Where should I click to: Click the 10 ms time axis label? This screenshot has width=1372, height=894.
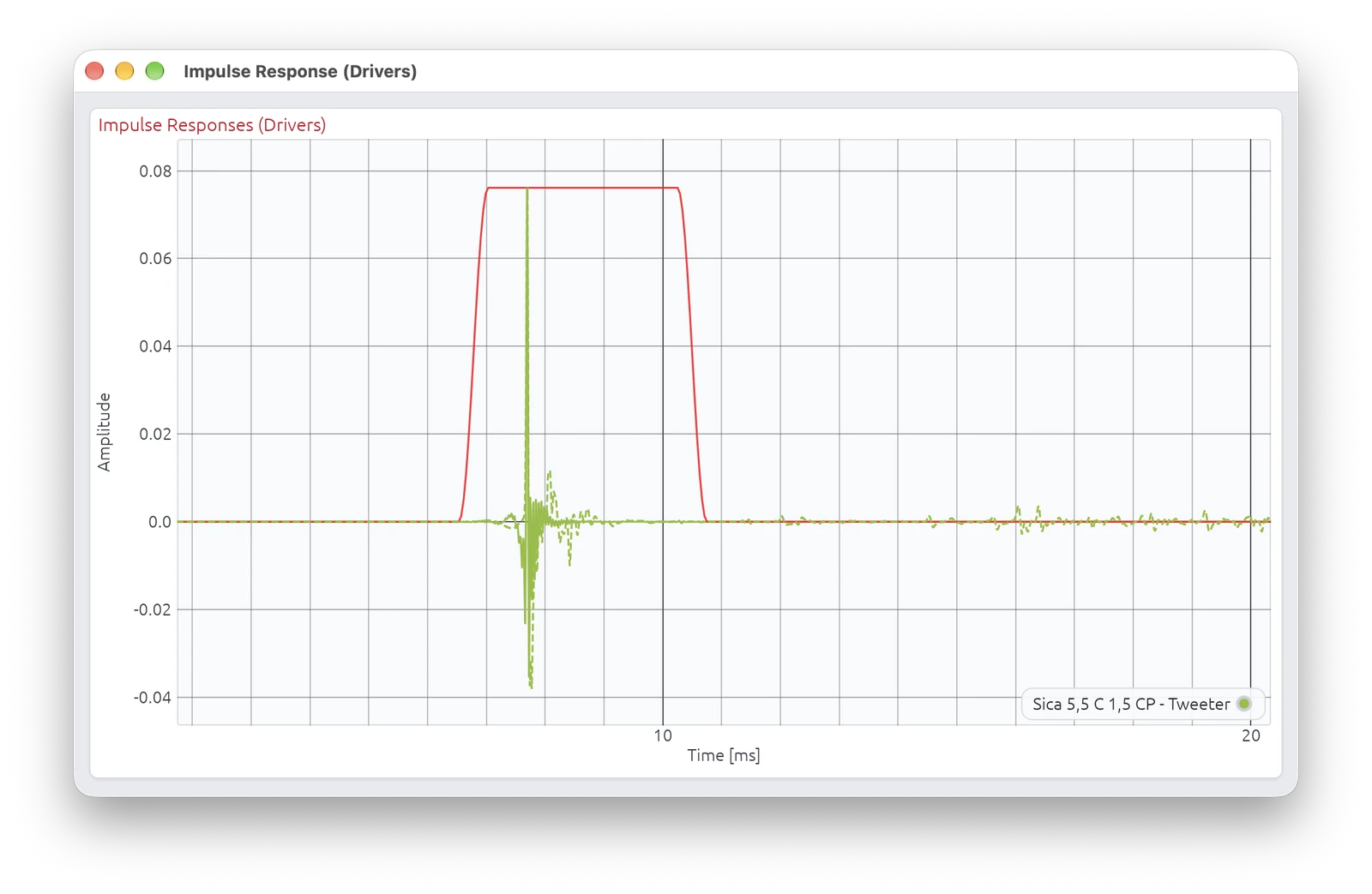(x=663, y=735)
